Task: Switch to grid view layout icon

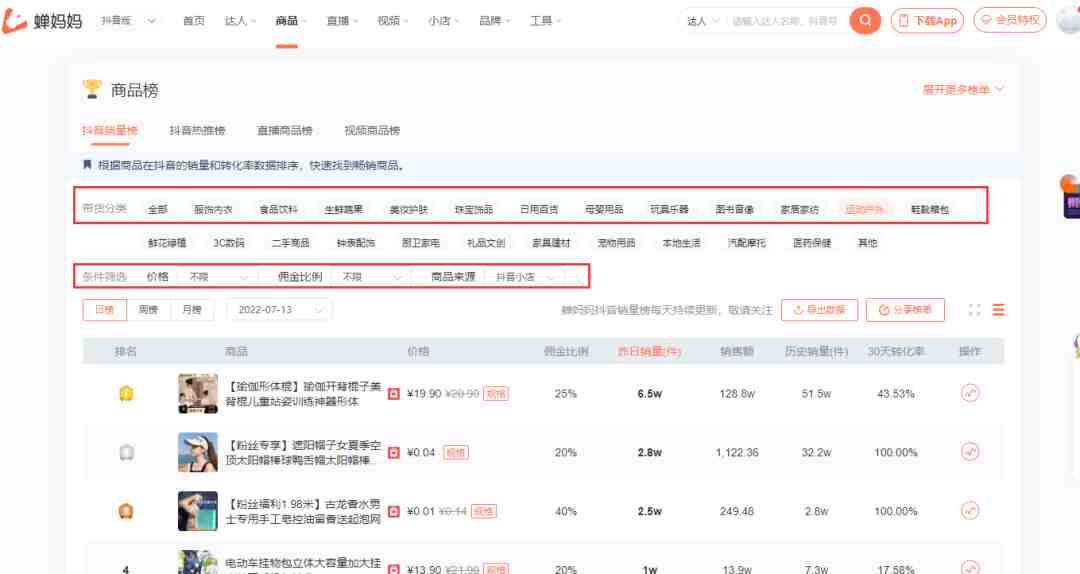Action: (x=975, y=310)
